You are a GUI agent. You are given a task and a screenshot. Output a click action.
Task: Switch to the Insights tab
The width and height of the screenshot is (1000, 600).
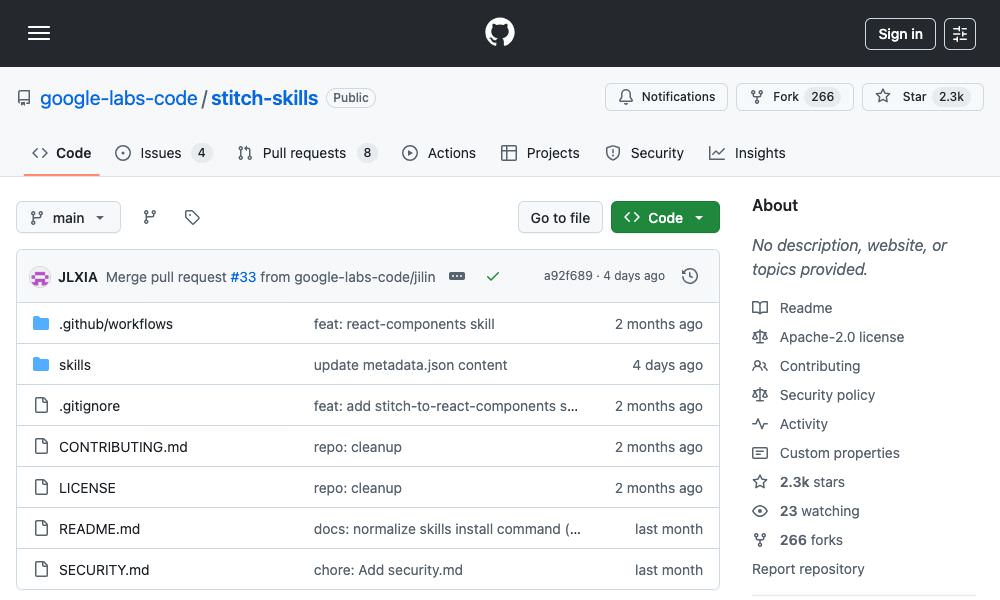pyautogui.click(x=747, y=153)
